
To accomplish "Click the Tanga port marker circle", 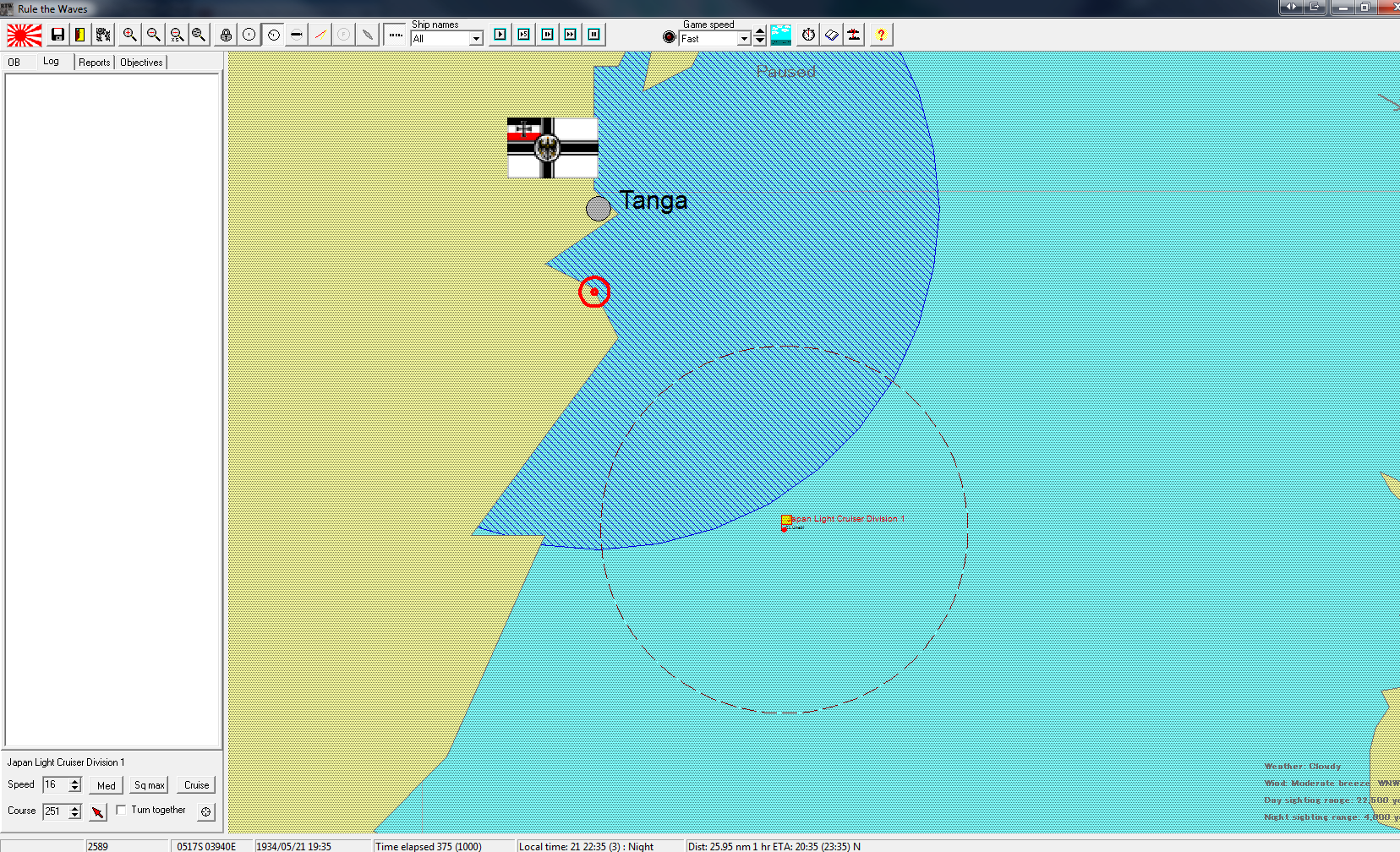I will click(x=599, y=208).
